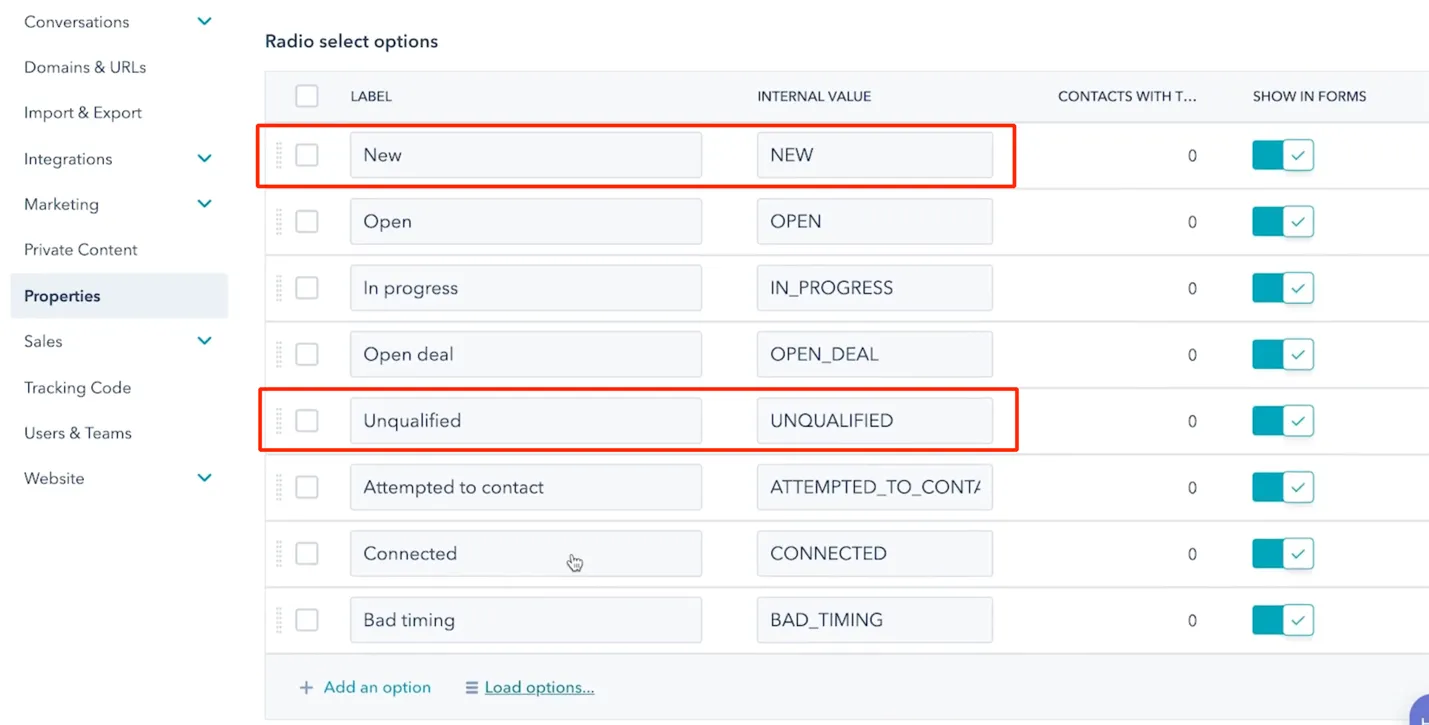Click drag handle beside Unqualified row
The image size is (1429, 725).
[279, 421]
